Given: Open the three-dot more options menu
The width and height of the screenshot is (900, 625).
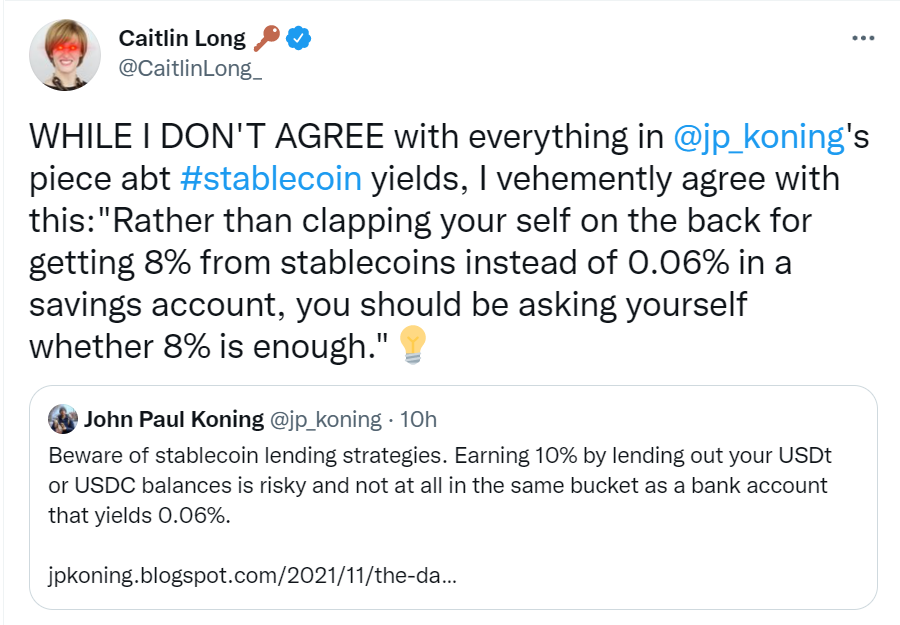Looking at the screenshot, I should tap(862, 38).
